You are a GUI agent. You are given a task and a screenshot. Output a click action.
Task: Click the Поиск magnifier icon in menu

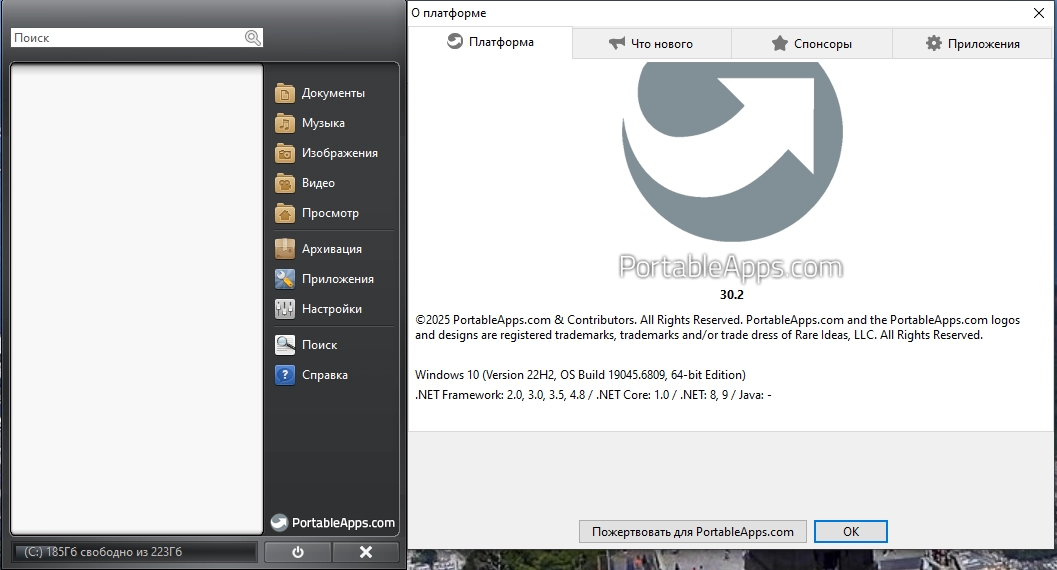[x=285, y=345]
